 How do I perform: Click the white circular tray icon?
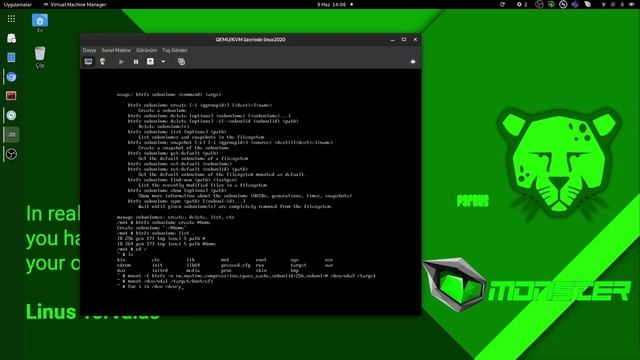(563, 4)
